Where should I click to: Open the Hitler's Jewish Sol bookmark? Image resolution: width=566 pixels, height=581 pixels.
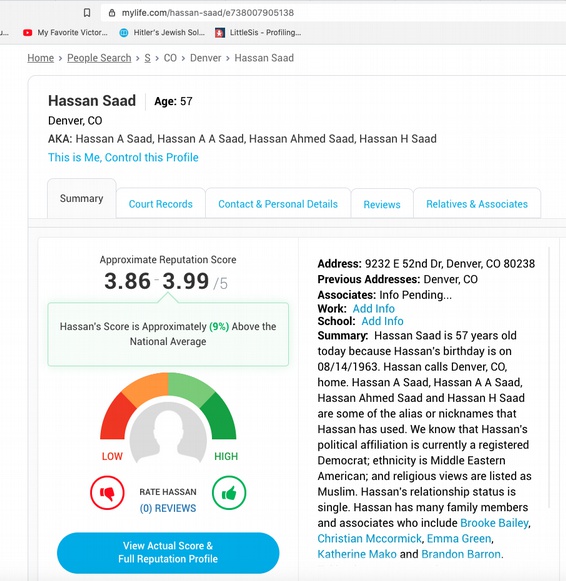click(162, 33)
